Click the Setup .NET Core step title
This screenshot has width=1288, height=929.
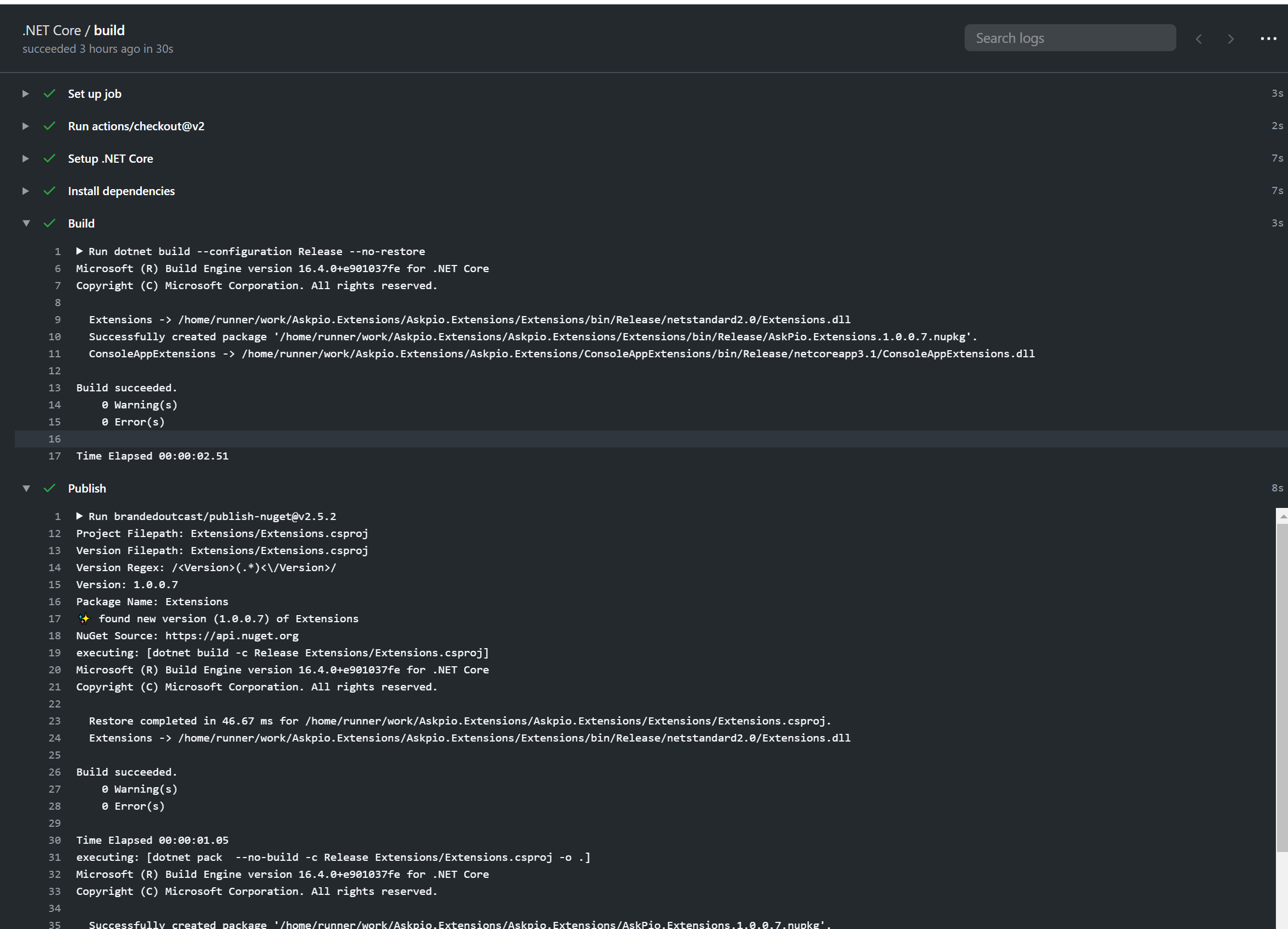[110, 159]
